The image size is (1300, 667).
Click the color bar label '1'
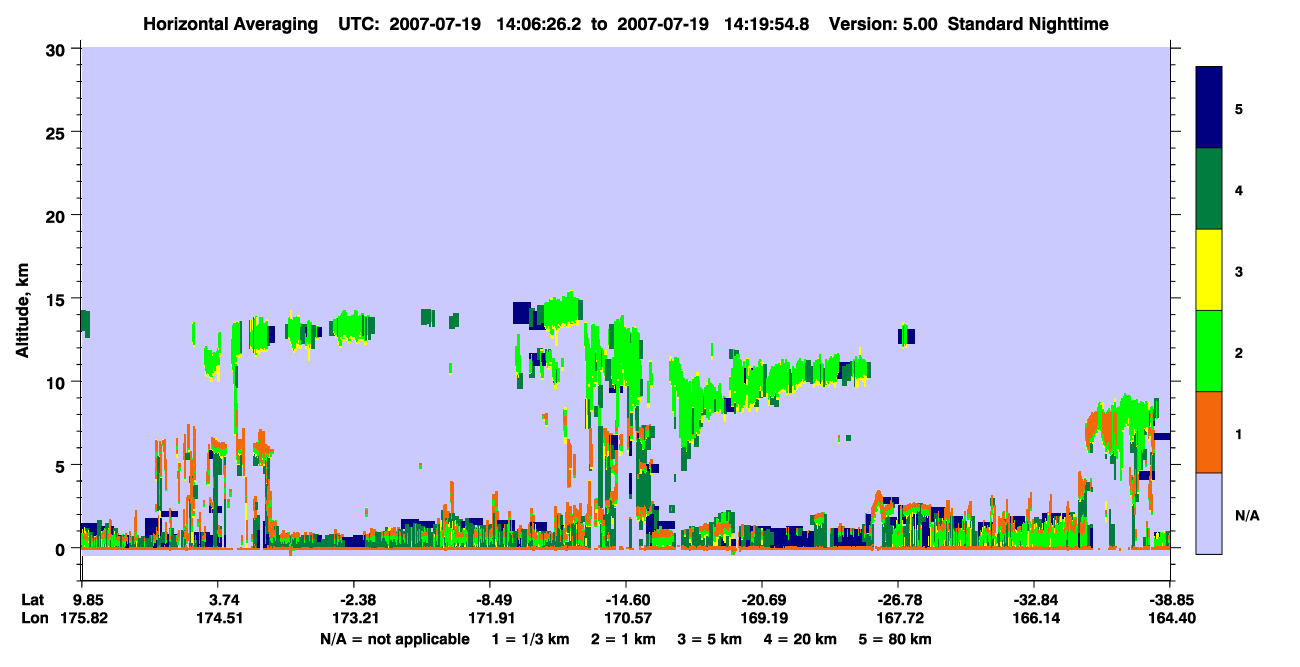tap(1239, 433)
